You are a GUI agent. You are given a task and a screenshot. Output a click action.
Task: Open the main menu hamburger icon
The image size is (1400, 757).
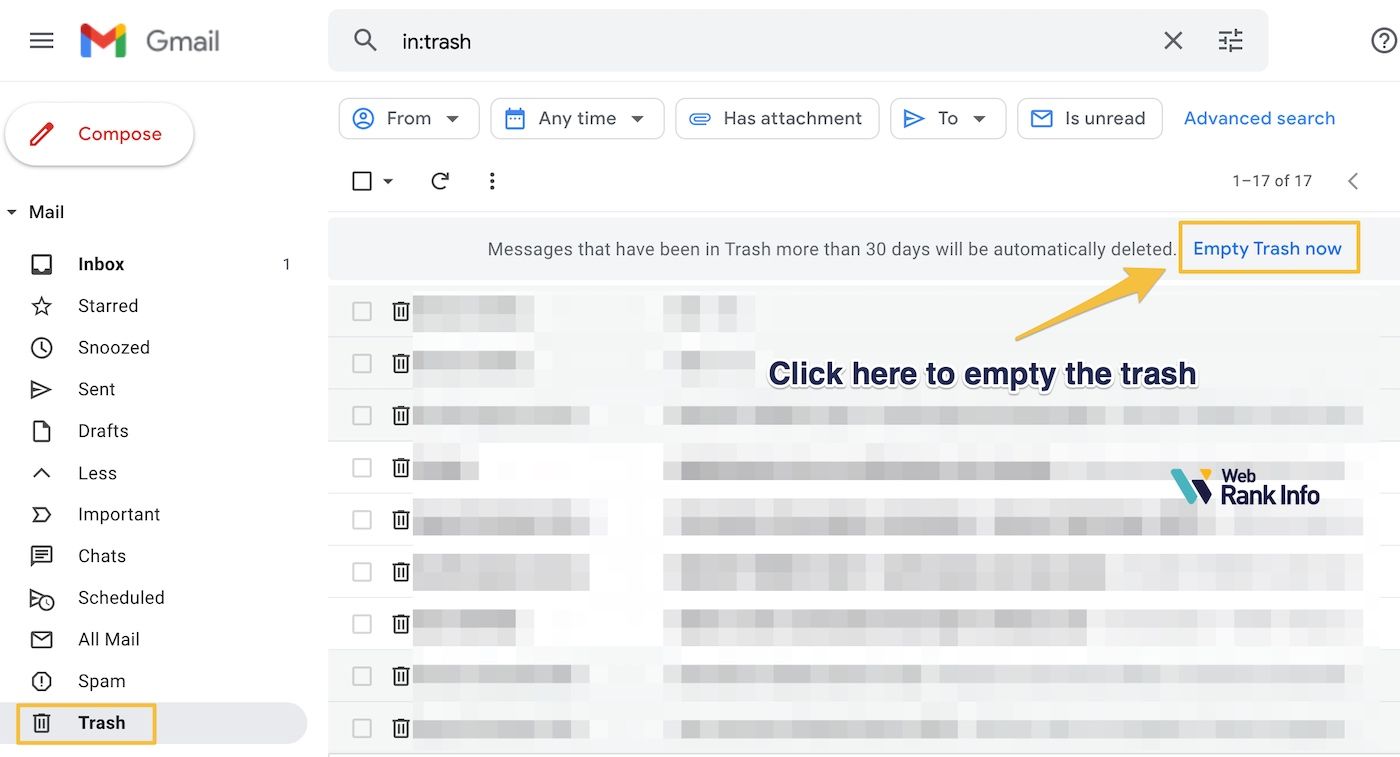41,41
